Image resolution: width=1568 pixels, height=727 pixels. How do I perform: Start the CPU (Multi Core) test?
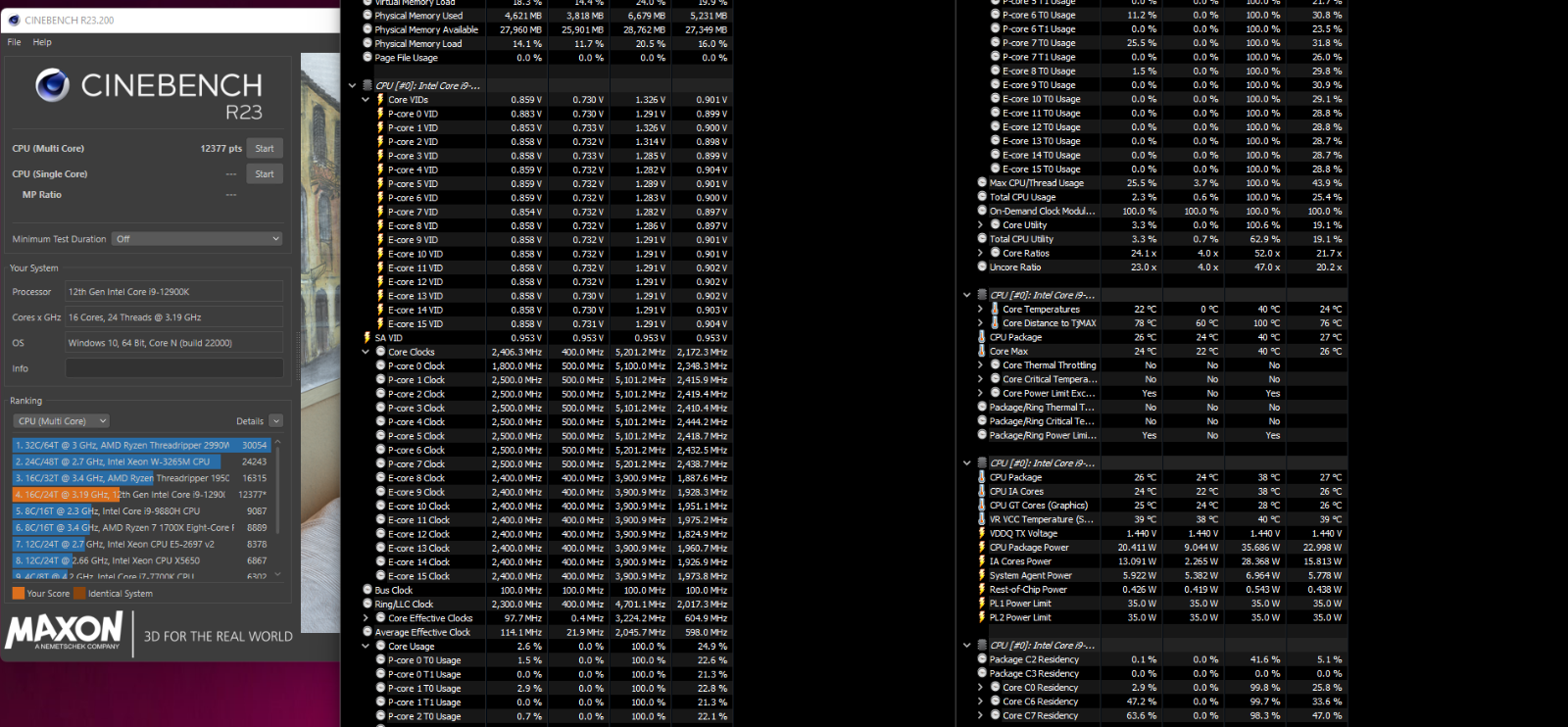[x=265, y=149]
